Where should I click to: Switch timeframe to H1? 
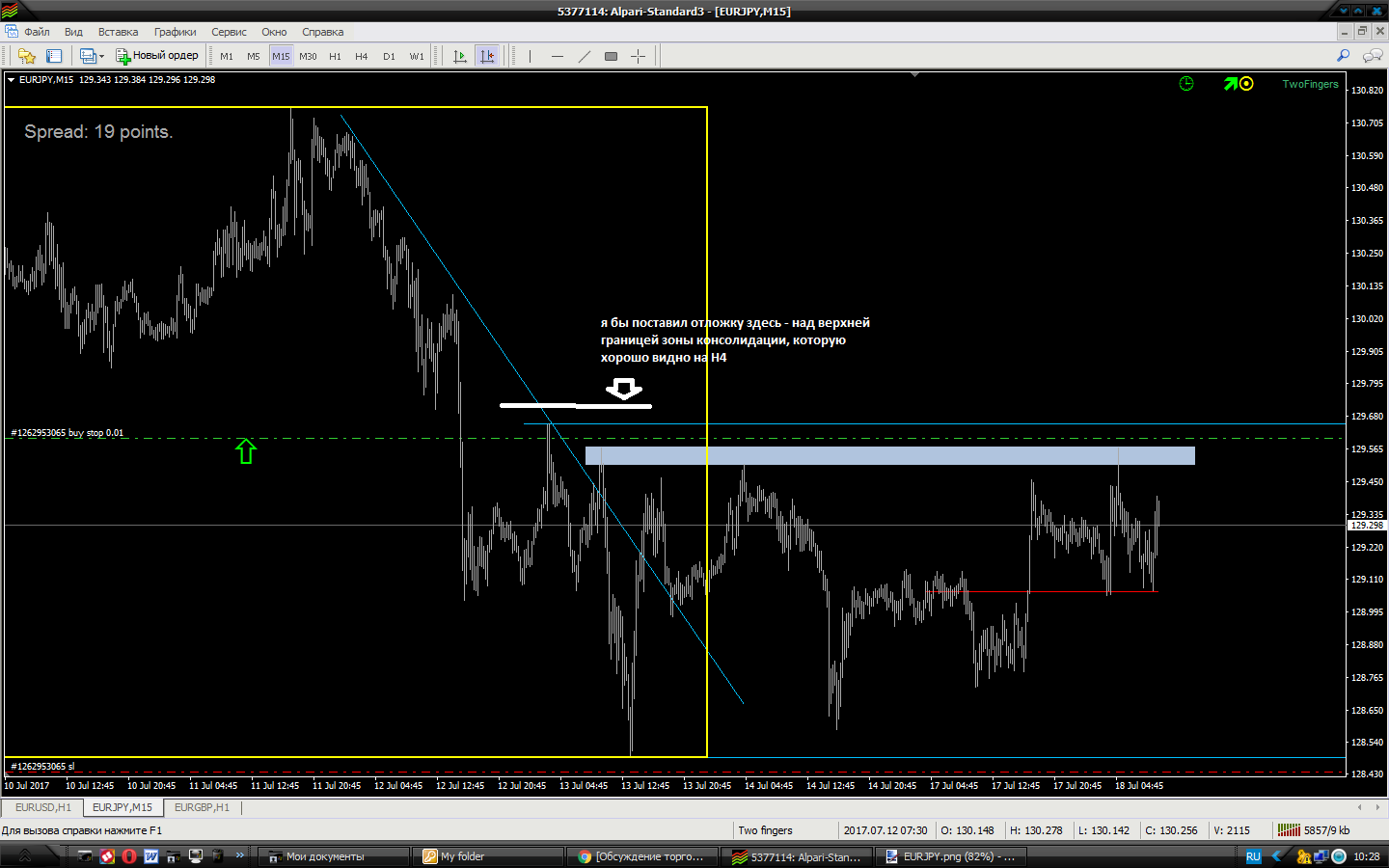[335, 56]
